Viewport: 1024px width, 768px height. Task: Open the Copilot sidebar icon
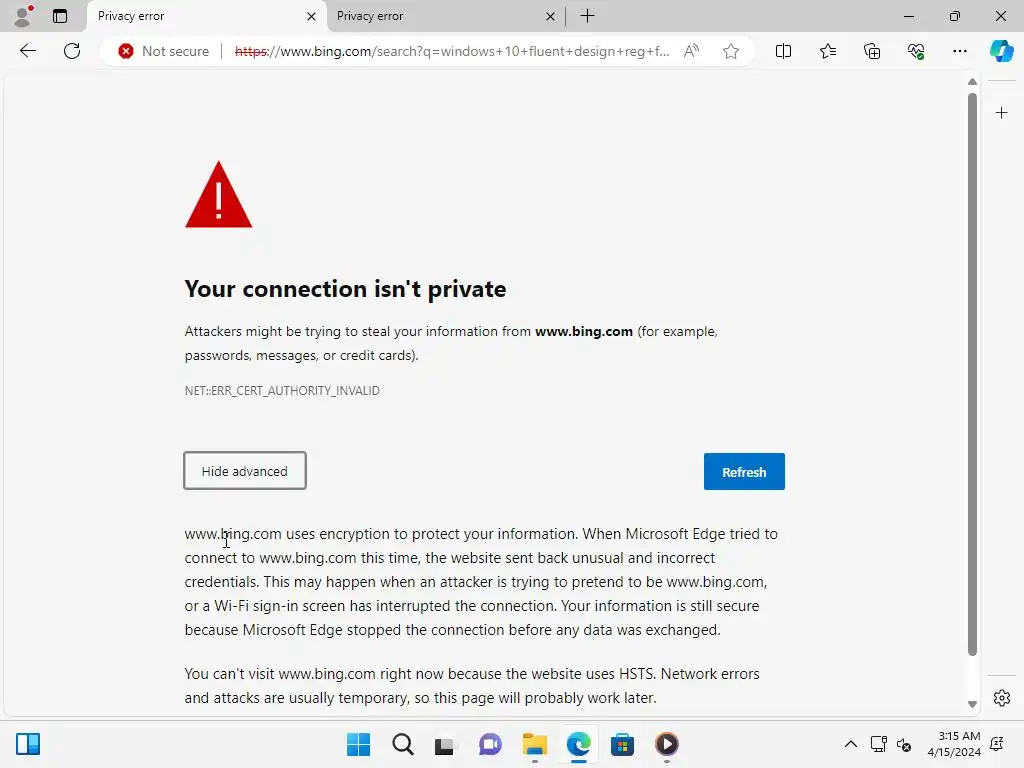pyautogui.click(x=1001, y=51)
